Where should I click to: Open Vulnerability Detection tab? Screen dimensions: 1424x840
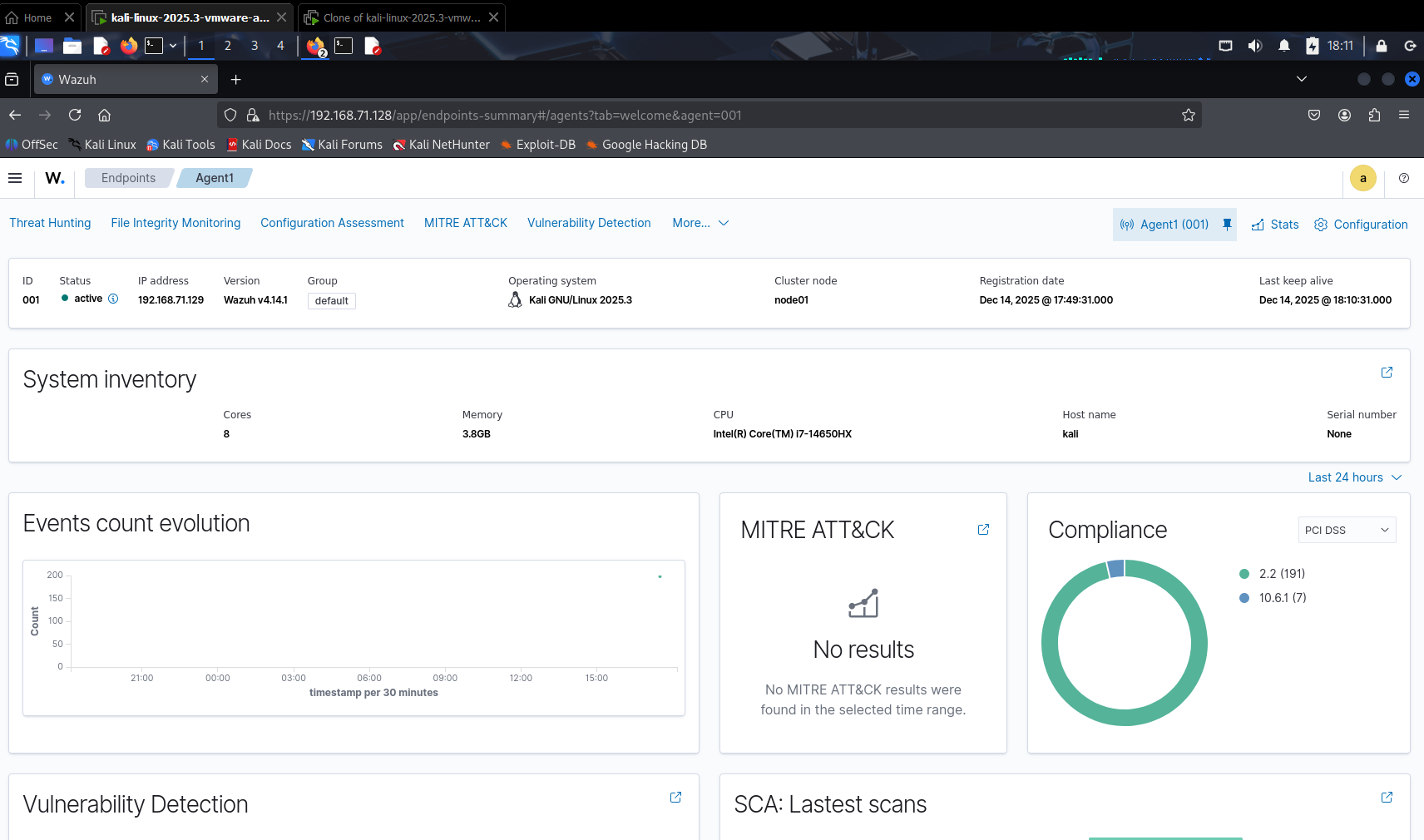pyautogui.click(x=589, y=223)
